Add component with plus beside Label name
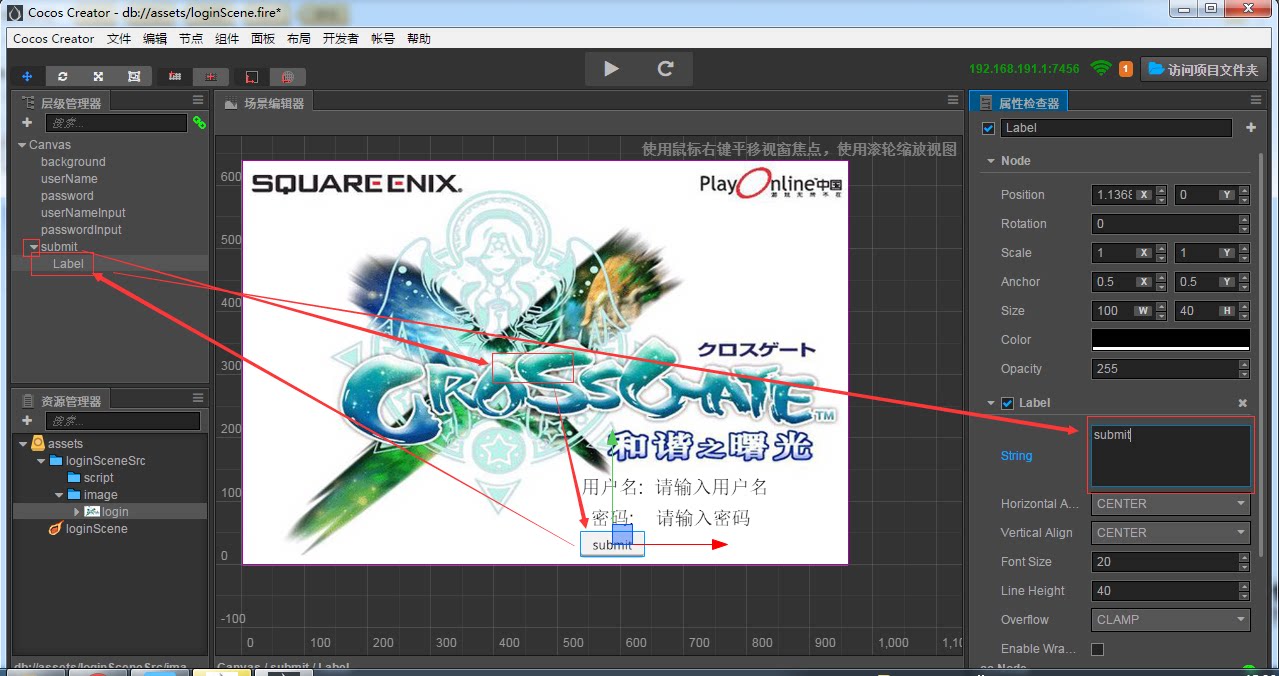 coord(1251,128)
